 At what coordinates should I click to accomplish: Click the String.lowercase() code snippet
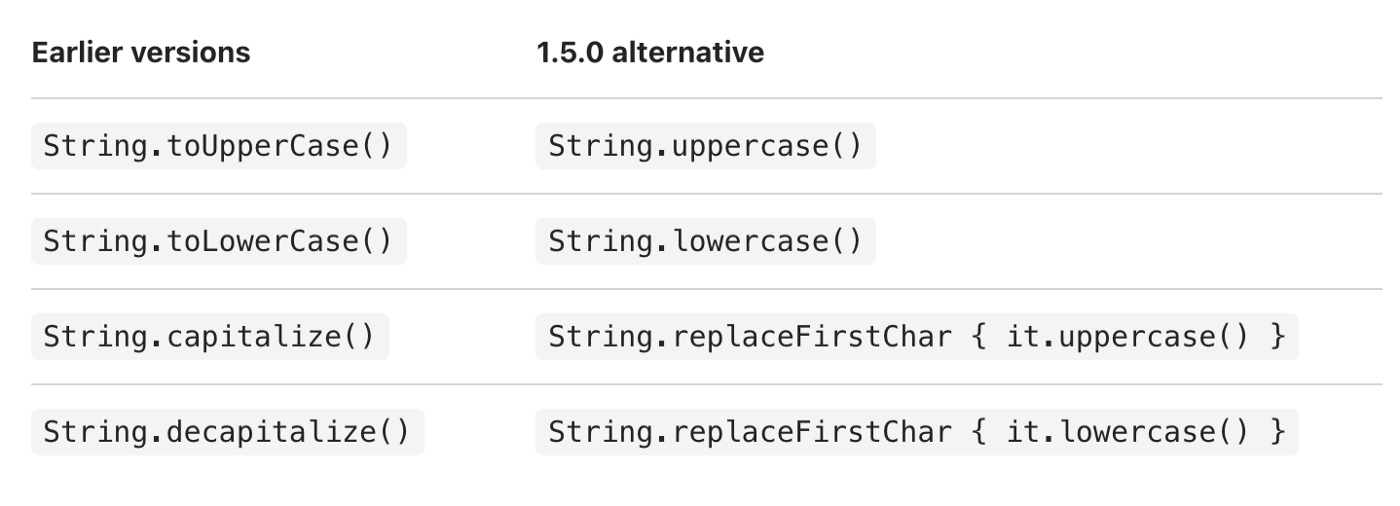[705, 242]
